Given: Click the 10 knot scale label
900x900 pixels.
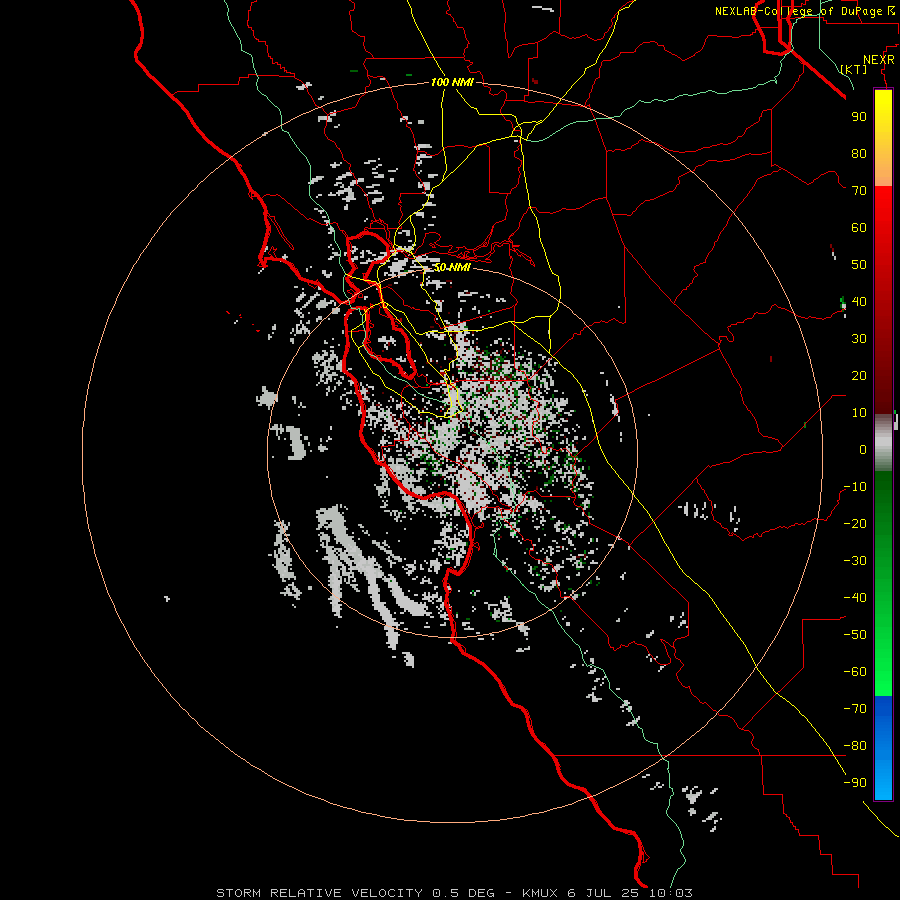Looking at the screenshot, I should (x=859, y=413).
